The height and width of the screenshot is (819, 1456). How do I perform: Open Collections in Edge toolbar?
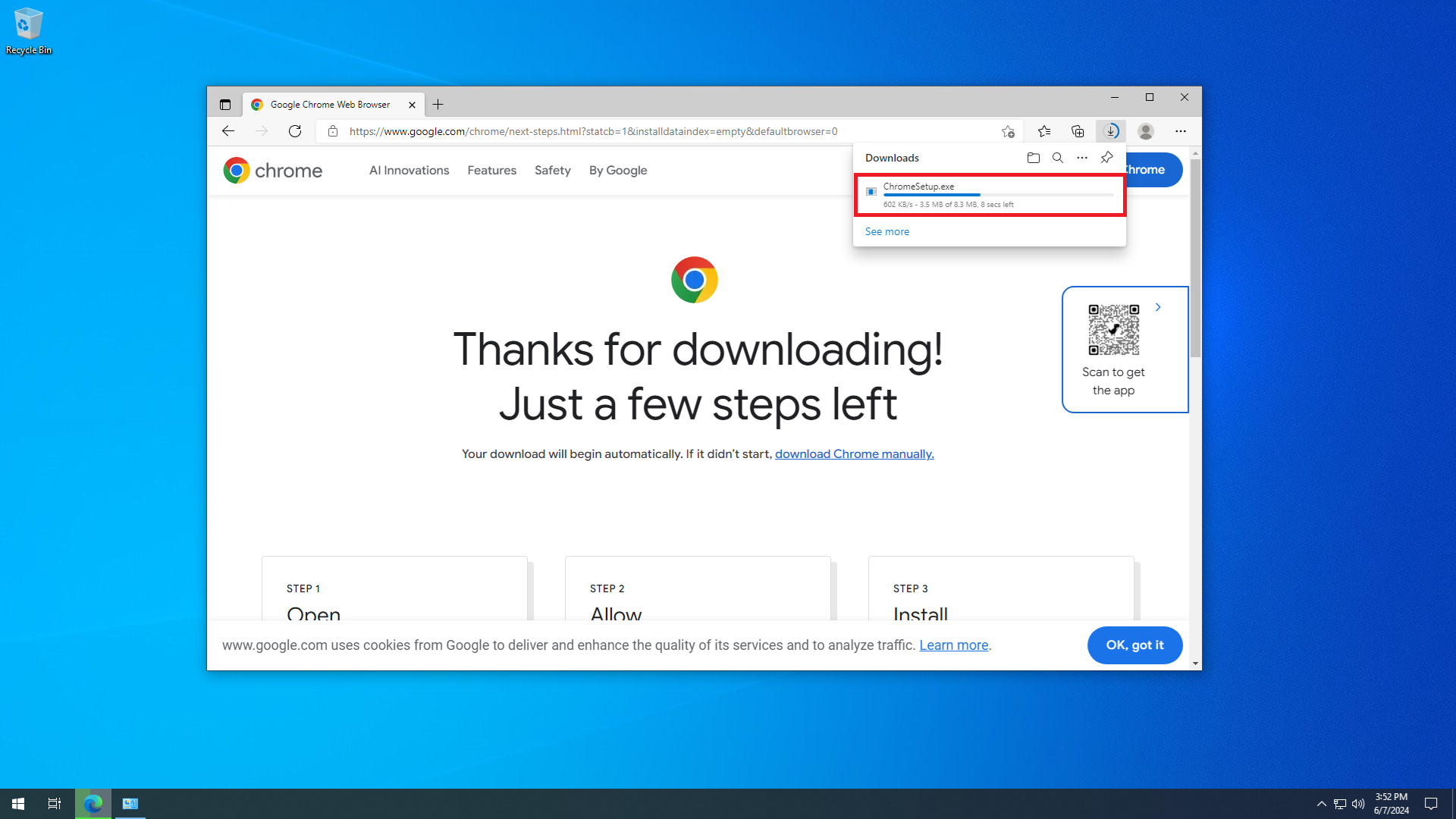(1078, 131)
